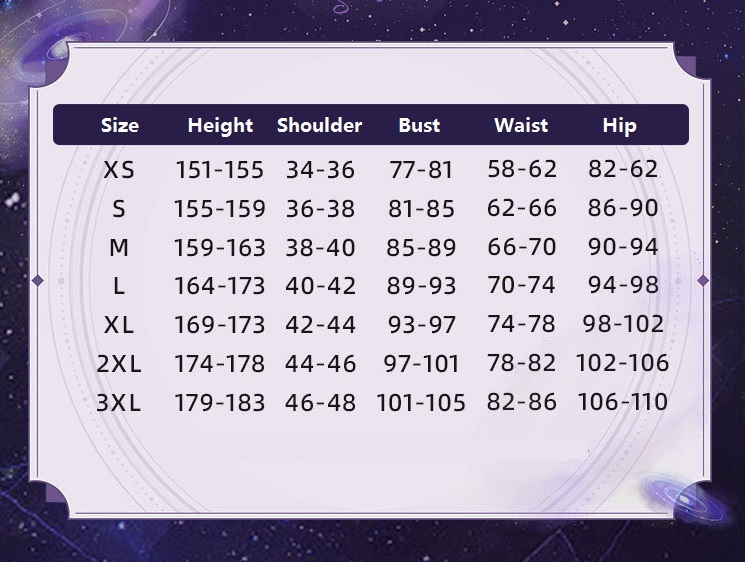
Task: Click hip value "98-102"
Action: pyautogui.click(x=623, y=324)
